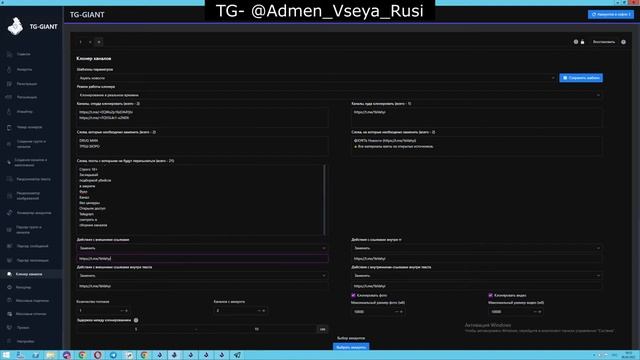
Task: Click the round icon left of the lock
Action: 576,42
